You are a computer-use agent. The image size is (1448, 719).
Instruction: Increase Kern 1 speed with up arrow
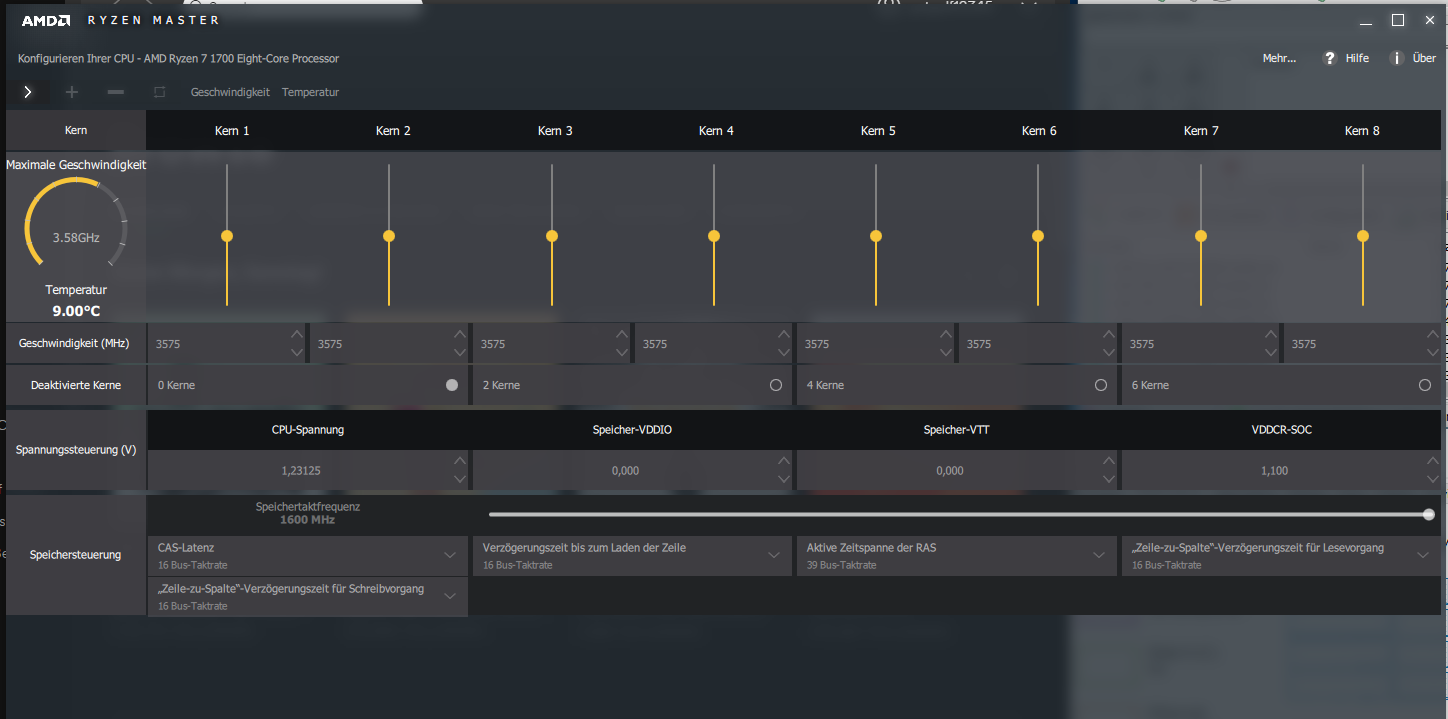(x=297, y=335)
